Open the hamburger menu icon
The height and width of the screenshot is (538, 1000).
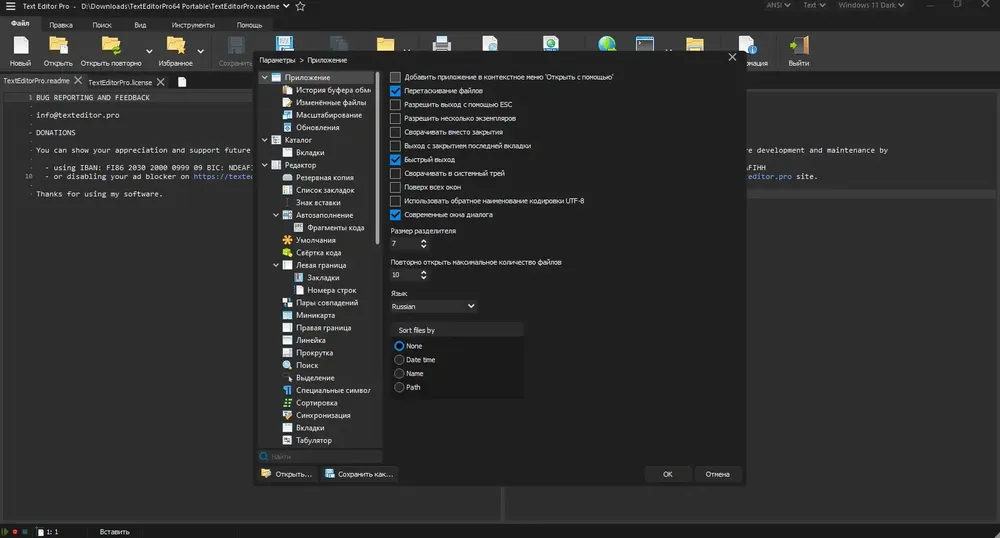tap(10, 6)
